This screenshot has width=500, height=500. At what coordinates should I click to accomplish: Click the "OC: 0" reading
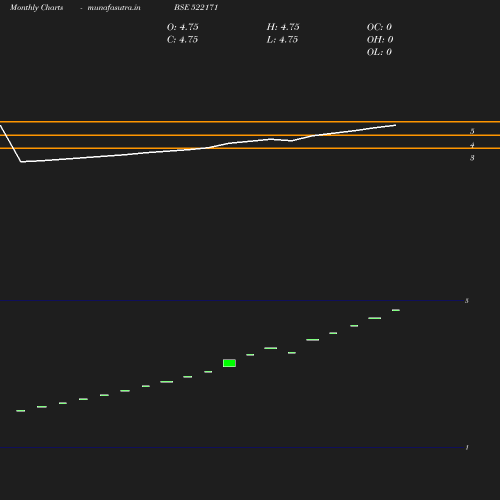379,27
